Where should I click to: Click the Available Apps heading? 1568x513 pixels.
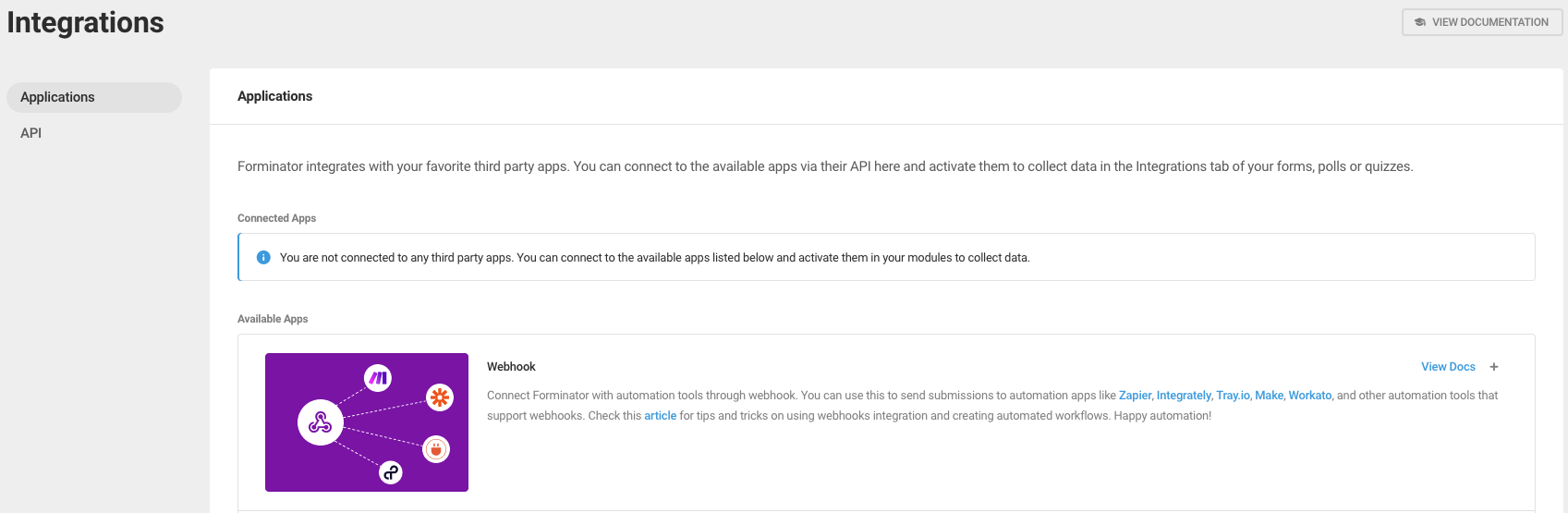(x=273, y=319)
